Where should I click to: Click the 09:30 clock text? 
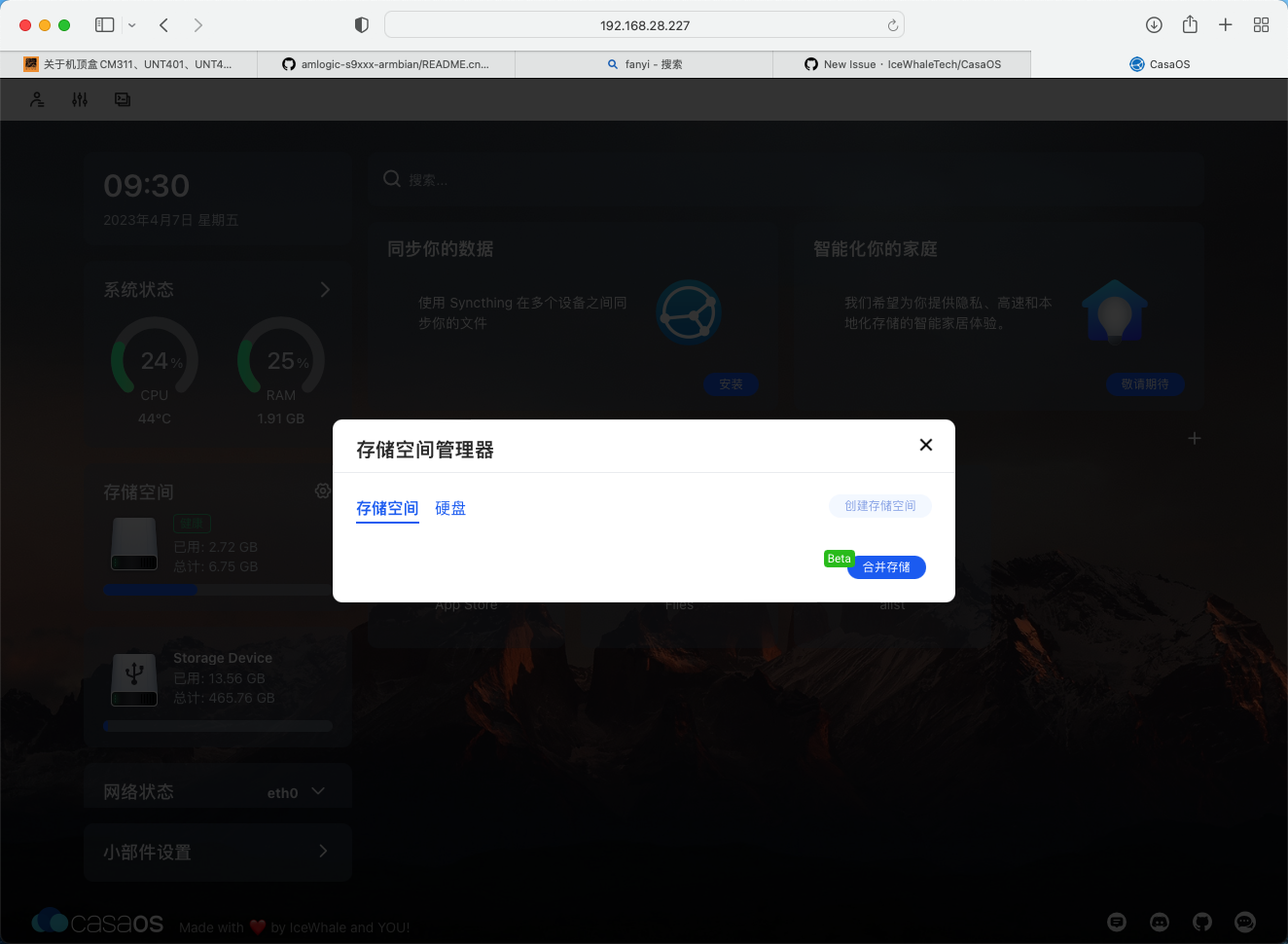coord(147,186)
